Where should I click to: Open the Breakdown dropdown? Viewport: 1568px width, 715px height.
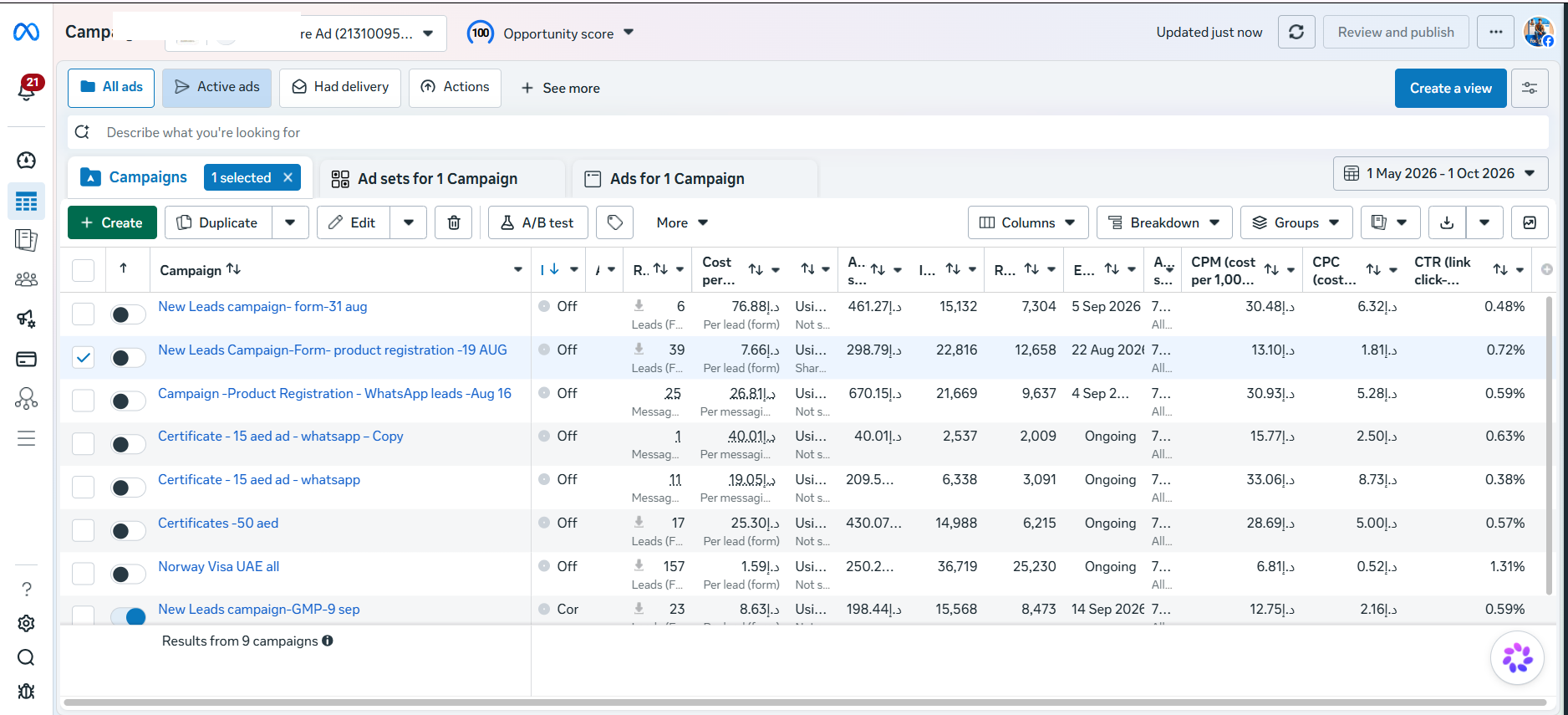1164,222
